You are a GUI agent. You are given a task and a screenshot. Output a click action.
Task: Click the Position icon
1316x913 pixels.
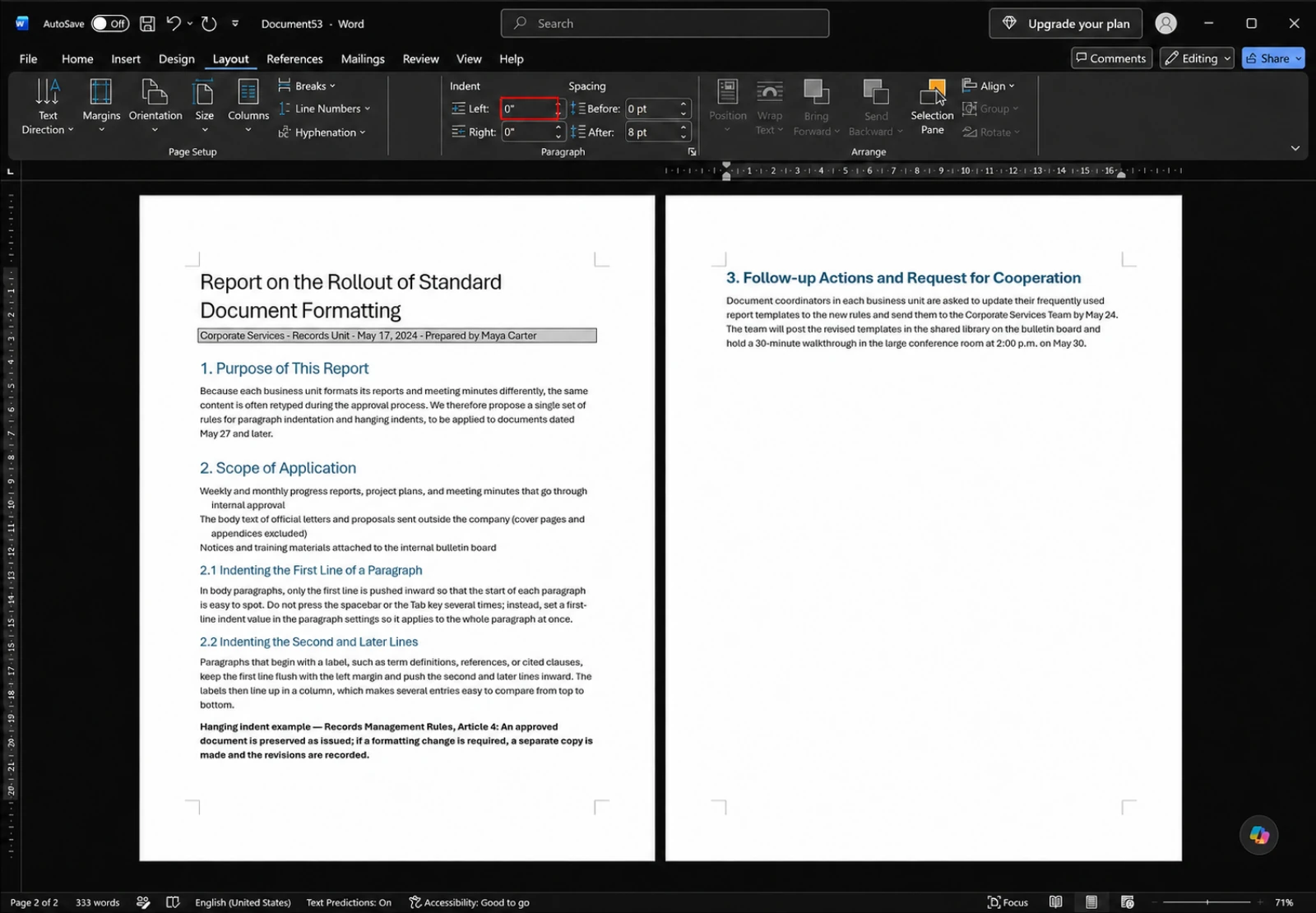tap(727, 91)
